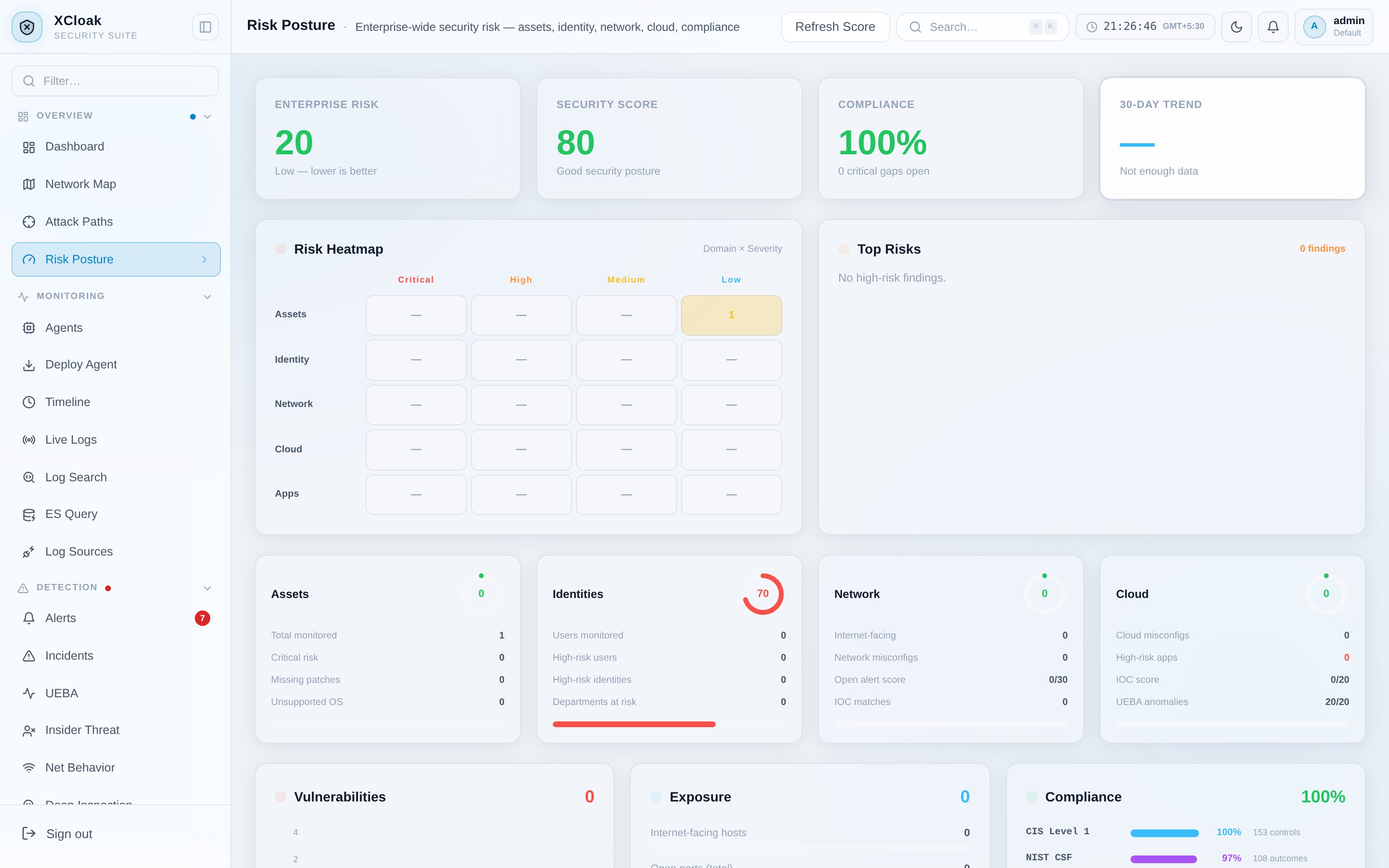Screen dimensions: 1389x868
Task: Click the Agents chip icon
Action: point(29,328)
